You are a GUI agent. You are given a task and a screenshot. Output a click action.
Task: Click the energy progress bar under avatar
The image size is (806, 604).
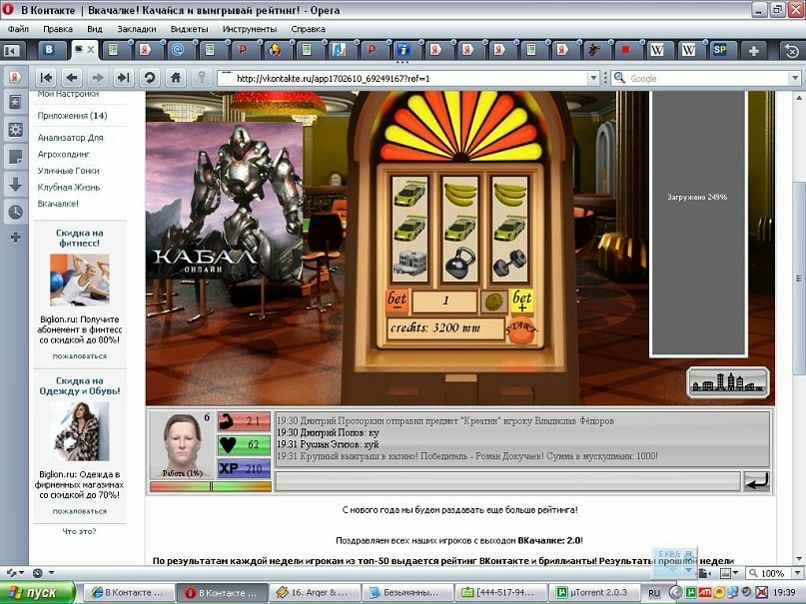click(211, 486)
